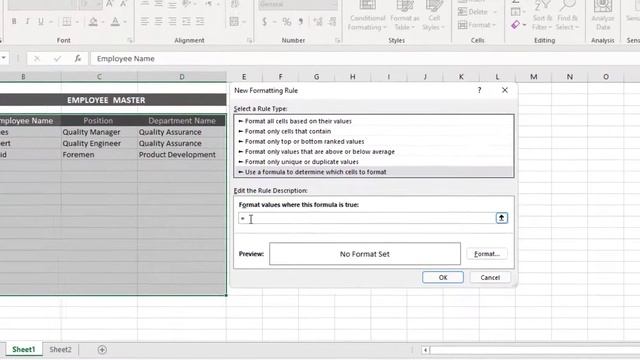Select column M header
The width and height of the screenshot is (640, 360).
pyautogui.click(x=533, y=77)
